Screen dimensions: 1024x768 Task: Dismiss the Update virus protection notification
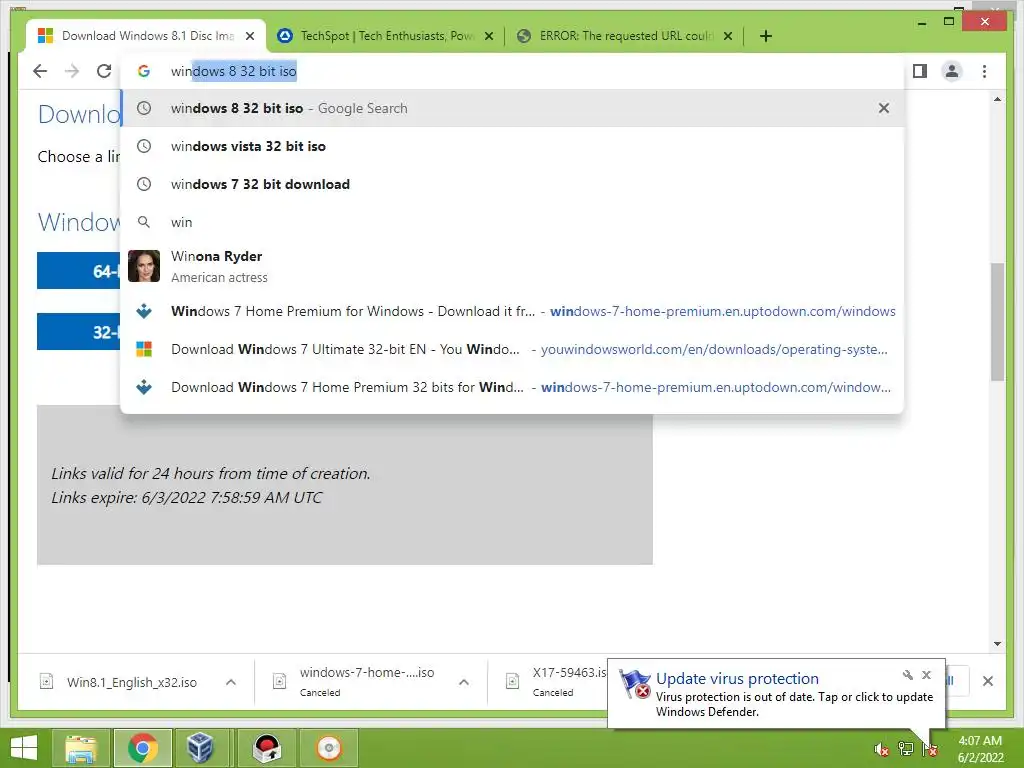[x=927, y=675]
